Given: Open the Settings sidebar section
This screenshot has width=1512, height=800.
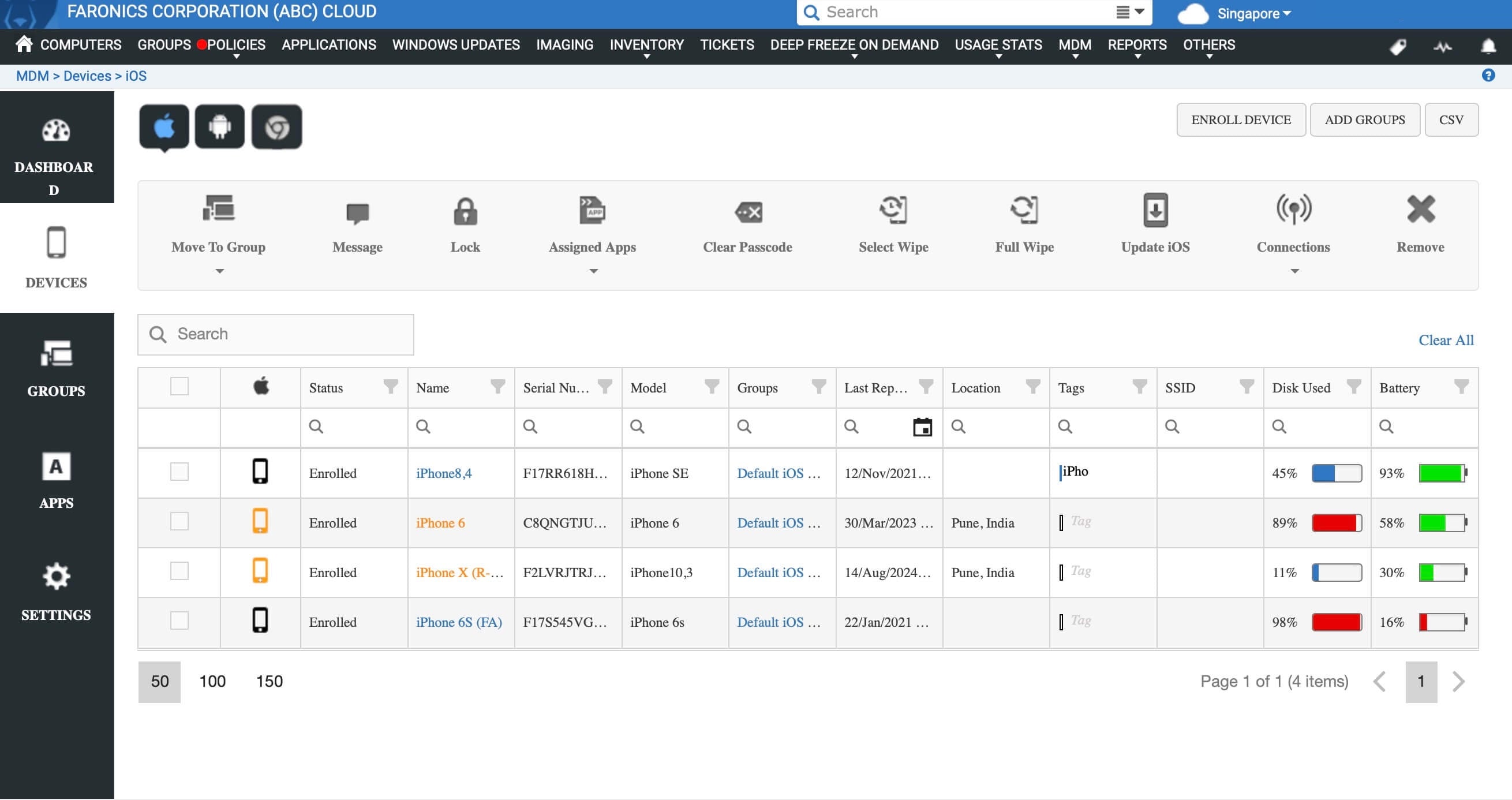Looking at the screenshot, I should tap(57, 592).
